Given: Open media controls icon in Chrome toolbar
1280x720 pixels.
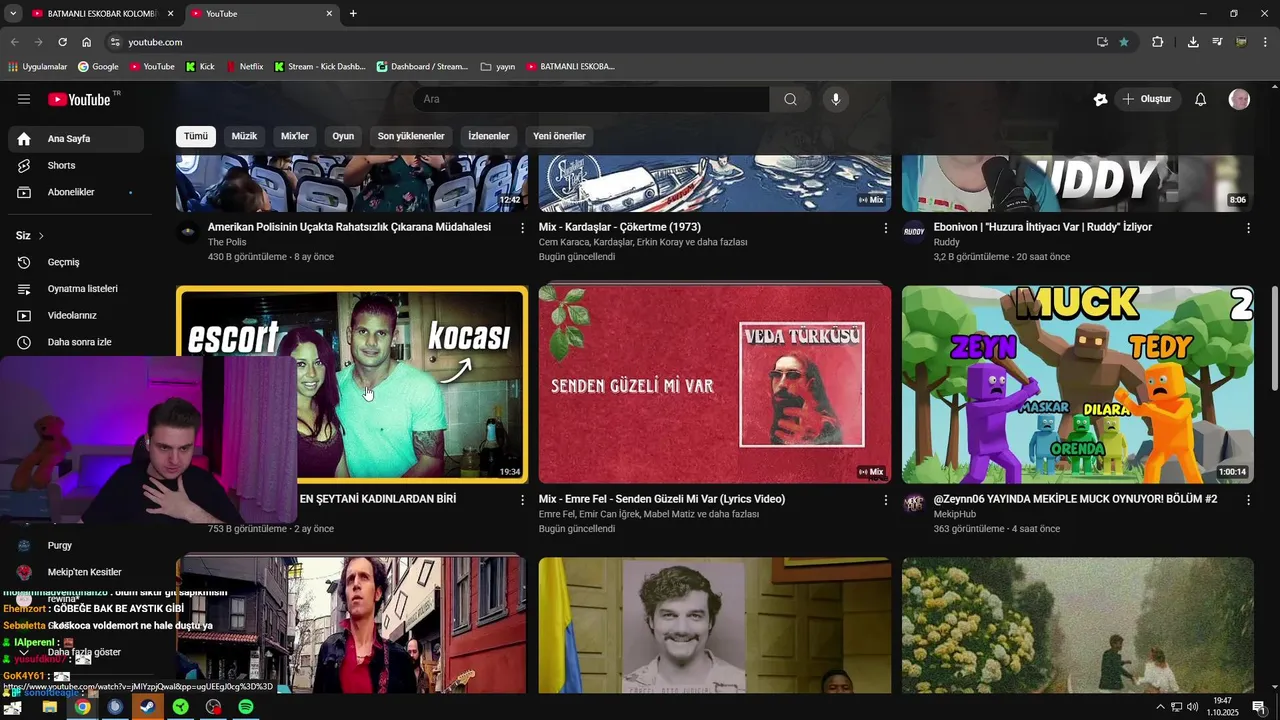Looking at the screenshot, I should 1217,42.
